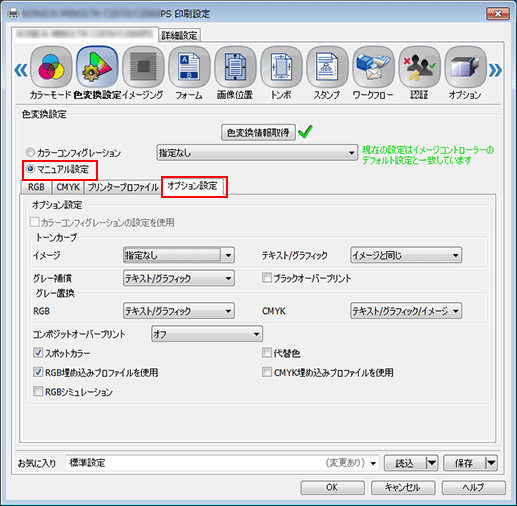The image size is (517, 506).
Task: Open the ワークフロー workflow icon
Action: click(x=373, y=67)
